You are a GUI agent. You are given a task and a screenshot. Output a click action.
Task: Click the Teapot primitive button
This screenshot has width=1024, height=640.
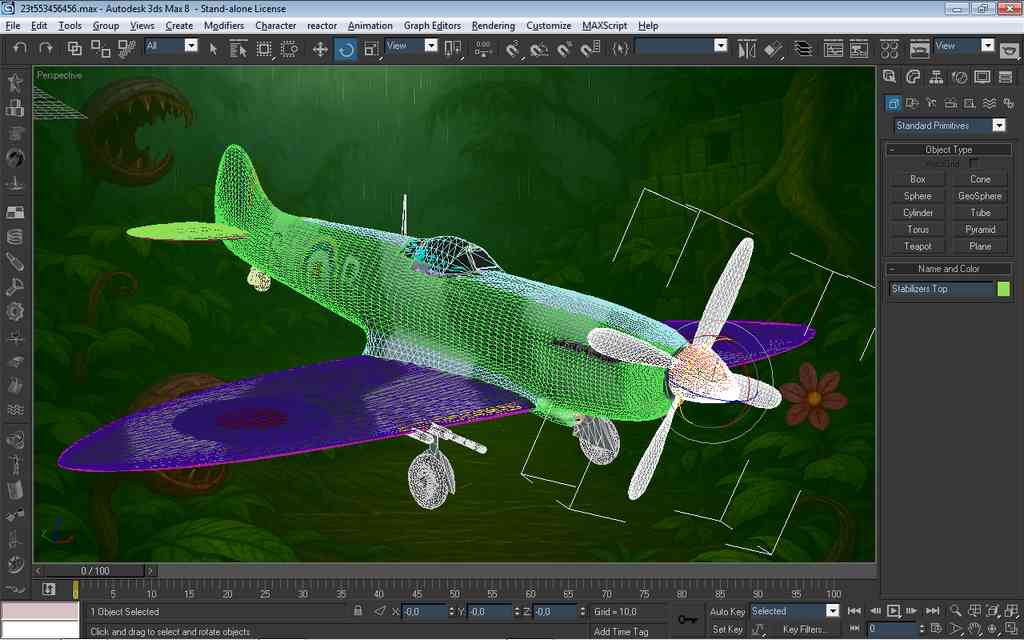pos(917,246)
